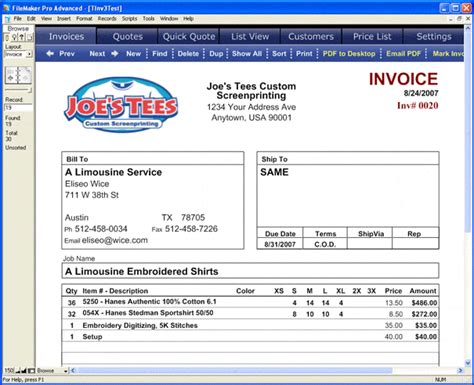
Task: Click the Show All button
Action: tap(247, 53)
